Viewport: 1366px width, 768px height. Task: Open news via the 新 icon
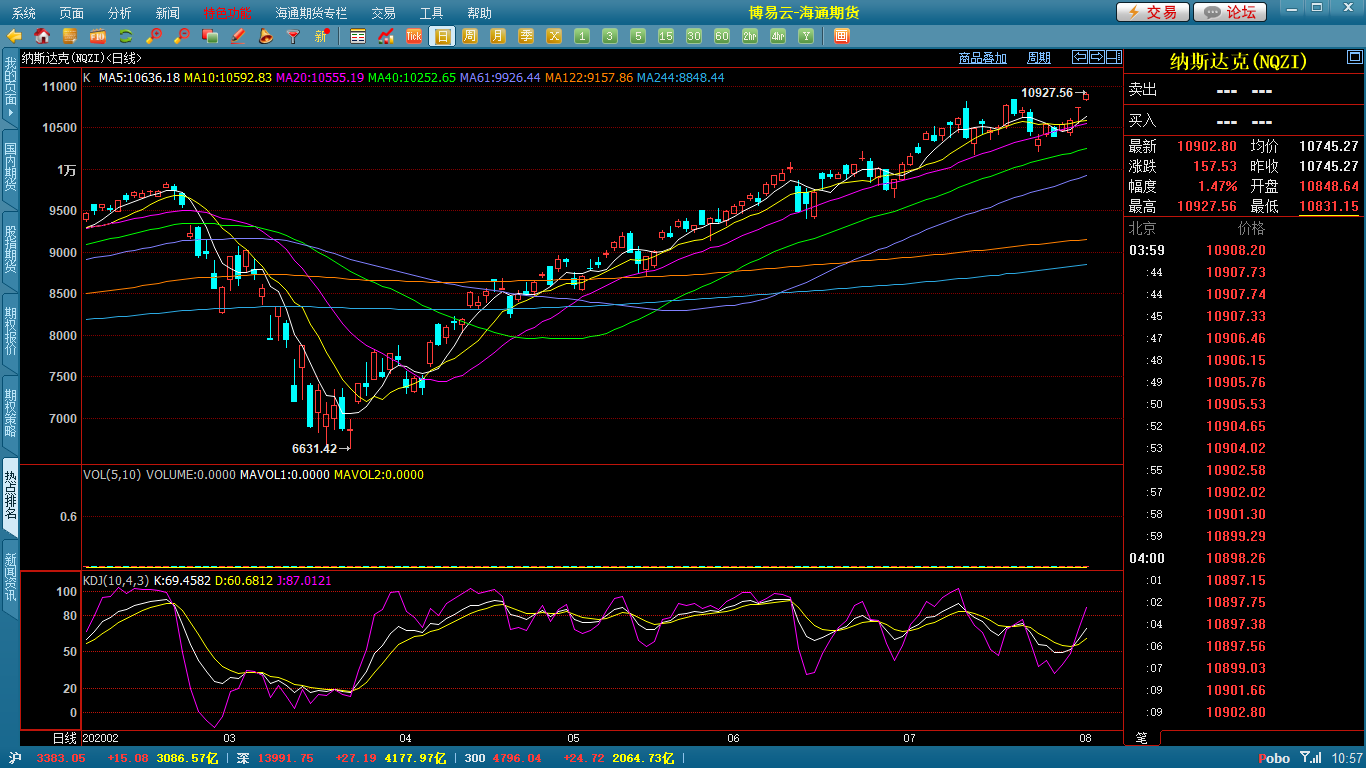[322, 36]
